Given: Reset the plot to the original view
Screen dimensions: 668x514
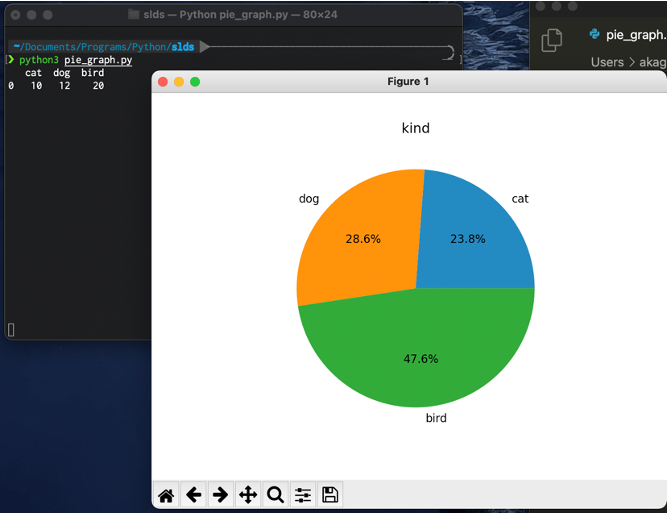Looking at the screenshot, I should click(166, 495).
